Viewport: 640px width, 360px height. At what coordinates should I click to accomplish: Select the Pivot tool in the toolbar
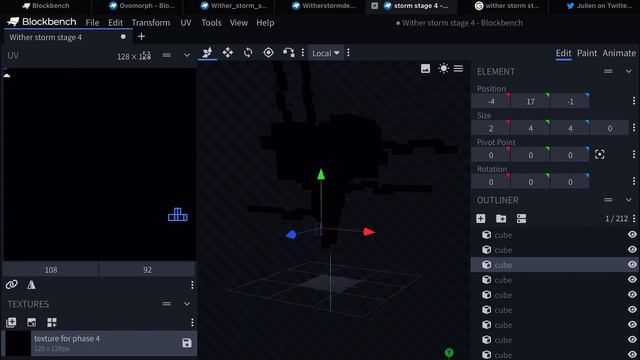click(x=268, y=53)
